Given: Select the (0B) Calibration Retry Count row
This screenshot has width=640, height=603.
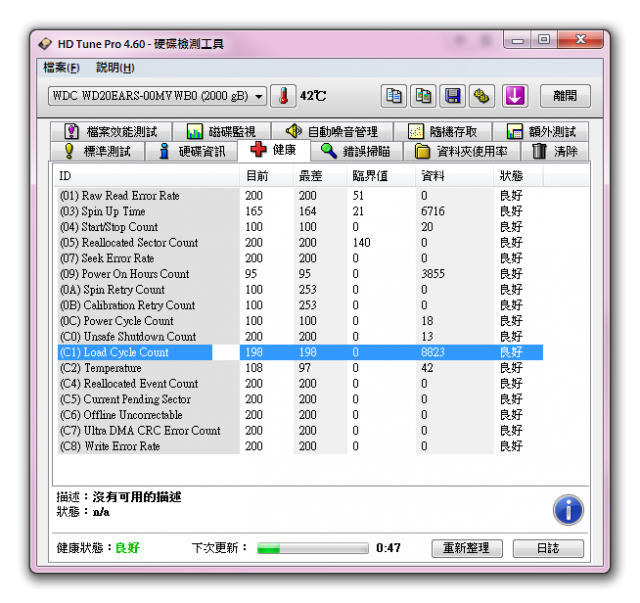Looking at the screenshot, I should click(300, 305).
